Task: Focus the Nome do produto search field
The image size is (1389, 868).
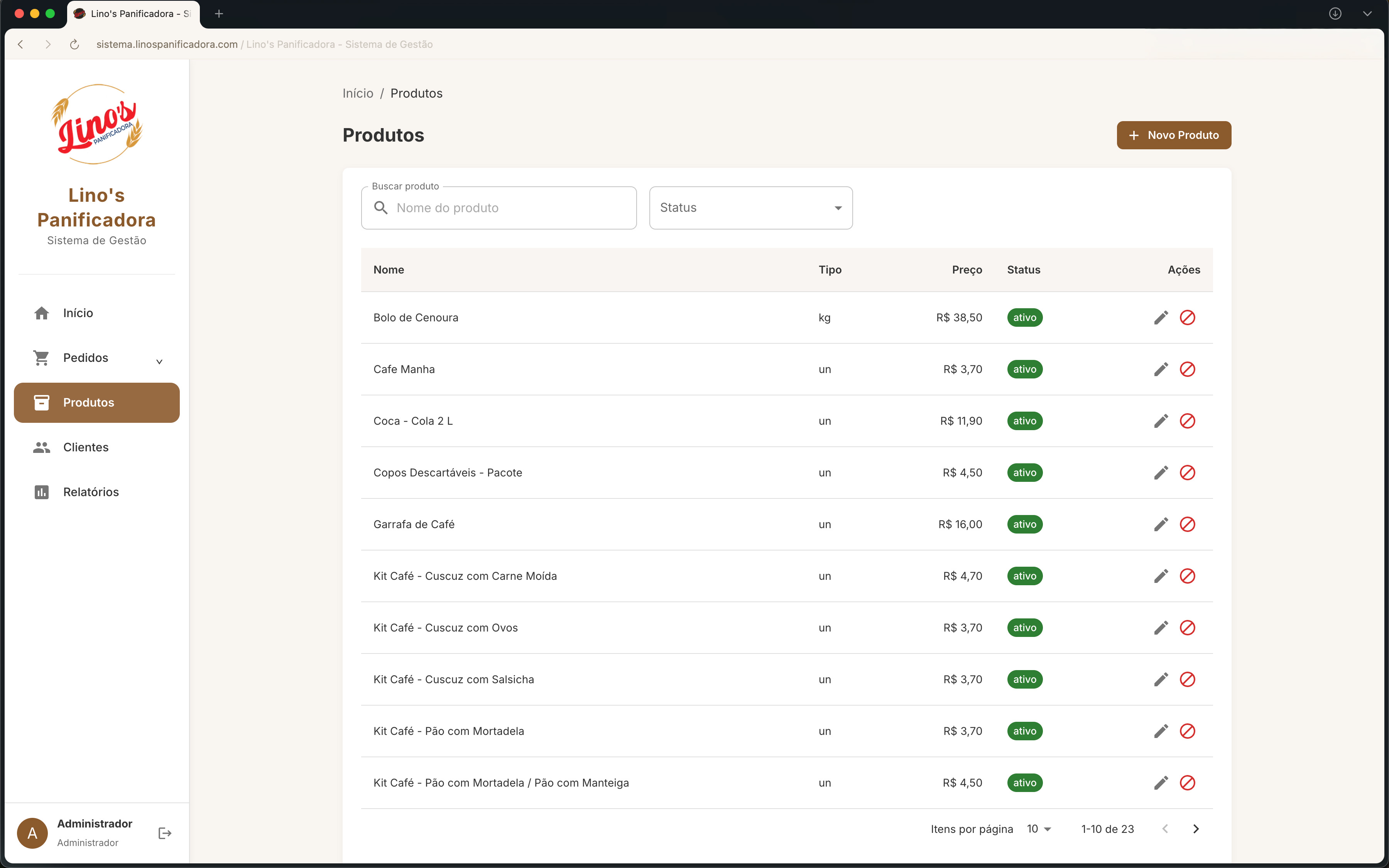Action: point(499,208)
